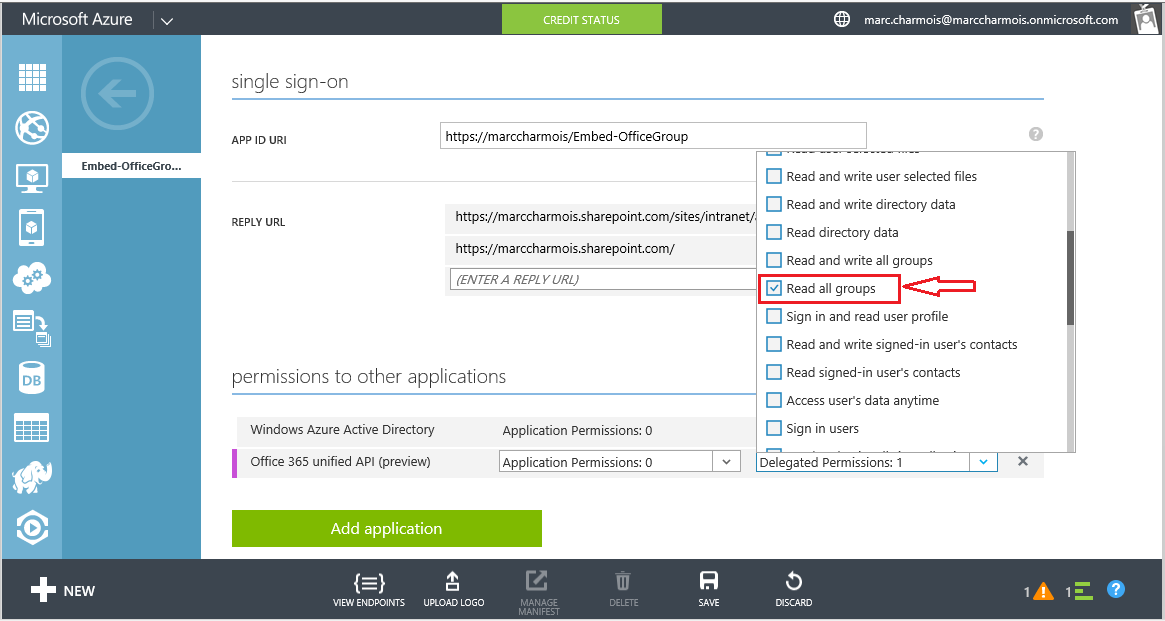Open the SQL Databases DB icon in sidebar

coord(32,379)
